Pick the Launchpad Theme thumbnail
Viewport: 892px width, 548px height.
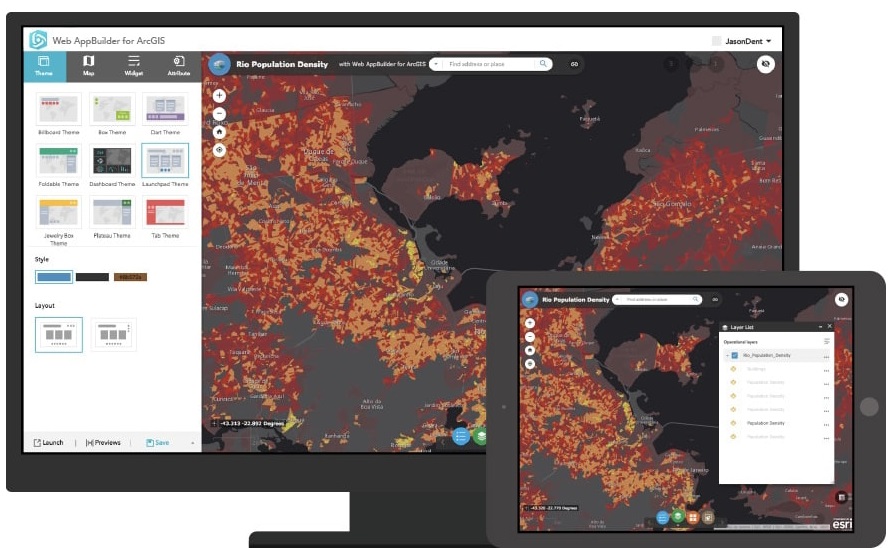[165, 160]
